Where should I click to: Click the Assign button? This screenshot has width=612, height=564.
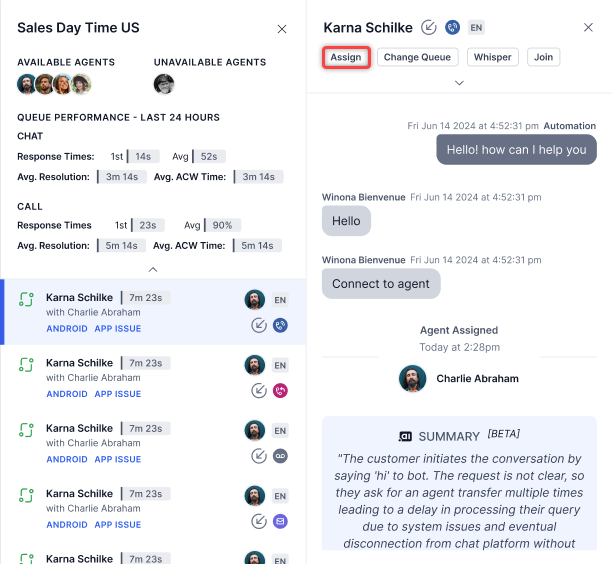point(346,57)
